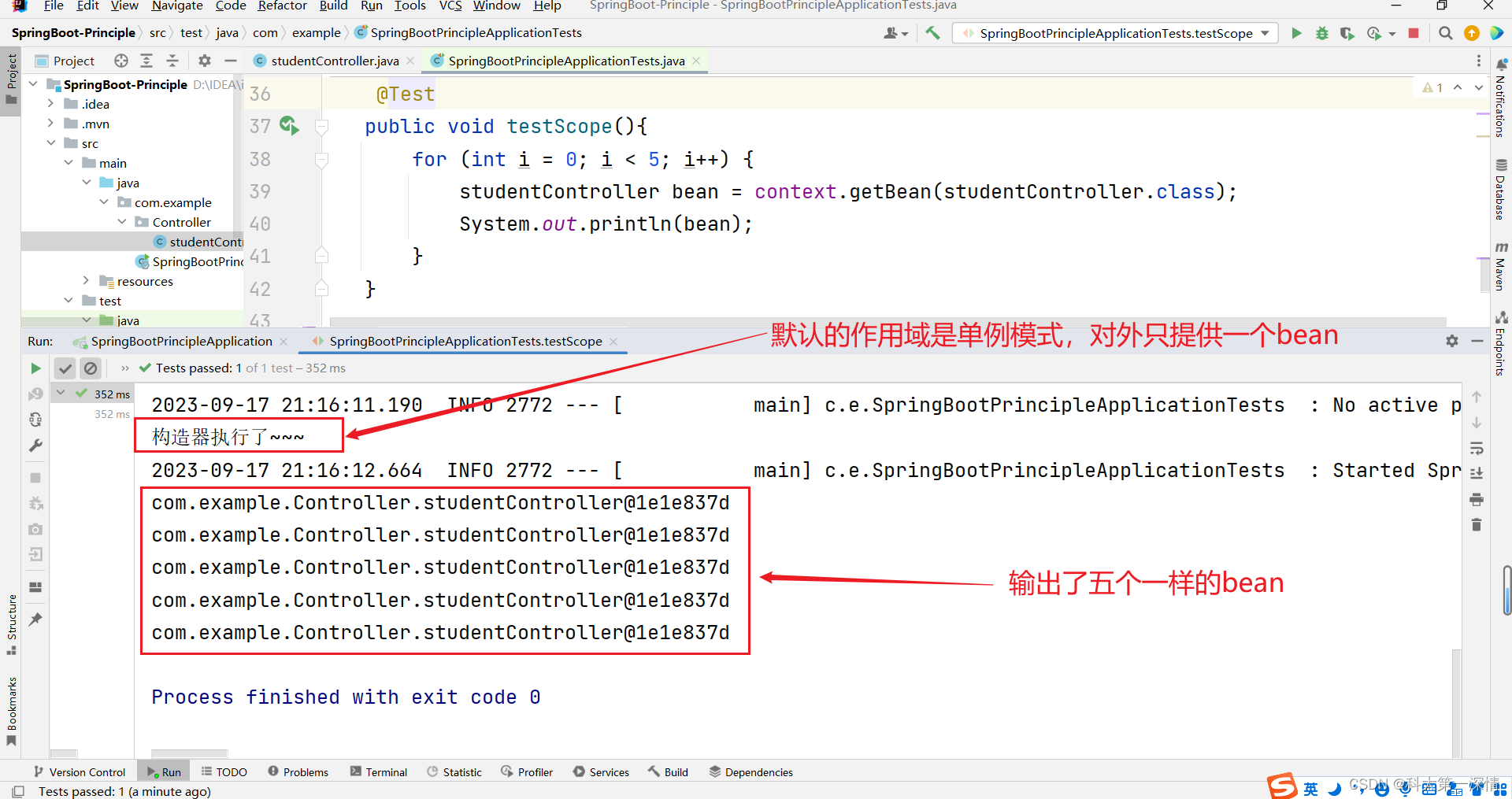Jump to previous highlighted error arrow
This screenshot has height=799, width=1512.
coord(1458,87)
